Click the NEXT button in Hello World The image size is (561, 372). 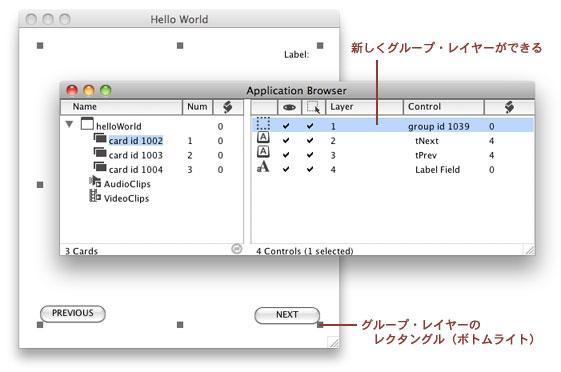(x=287, y=315)
